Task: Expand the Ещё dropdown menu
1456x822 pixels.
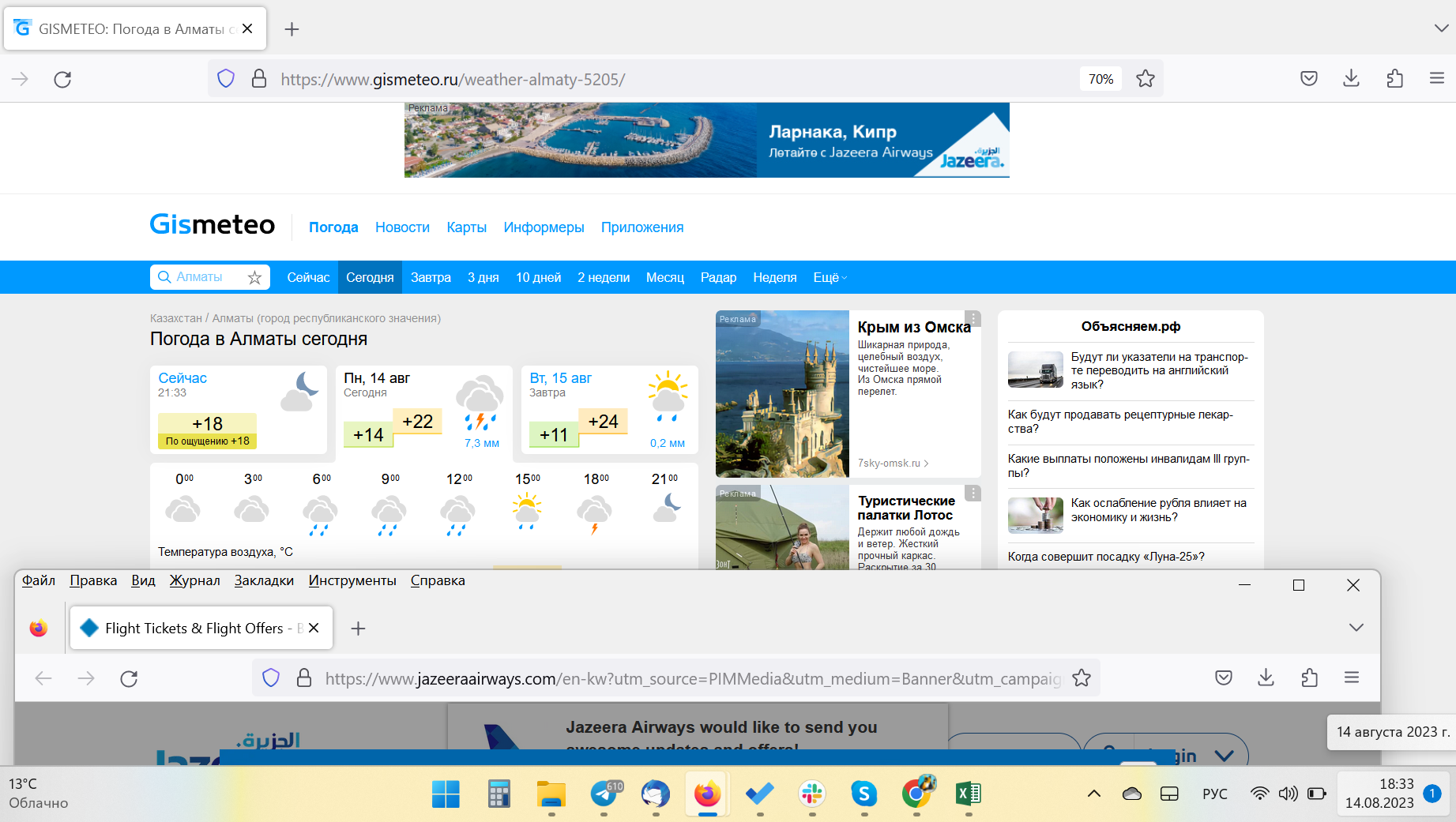Action: [830, 278]
